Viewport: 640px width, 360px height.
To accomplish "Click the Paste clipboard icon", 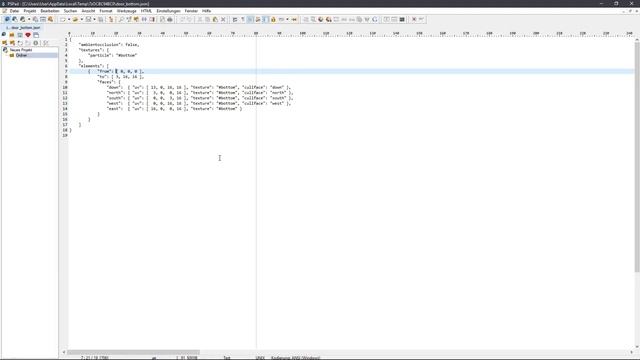I will click(x=215, y=19).
